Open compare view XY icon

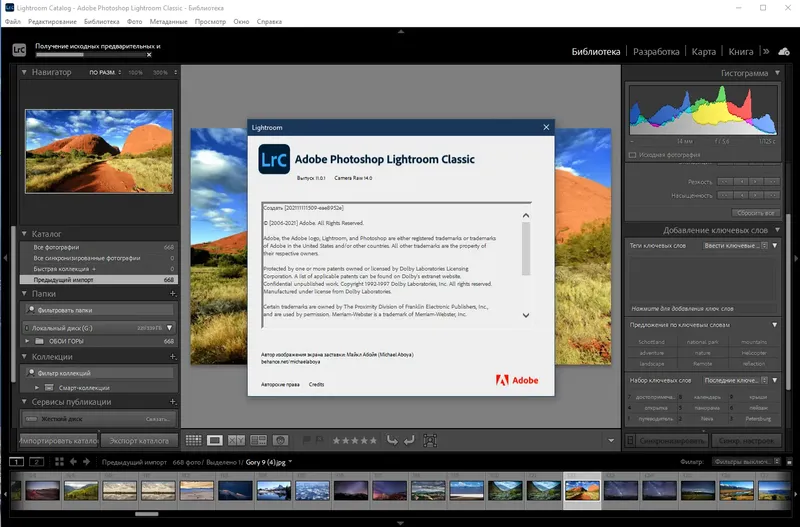tap(236, 440)
